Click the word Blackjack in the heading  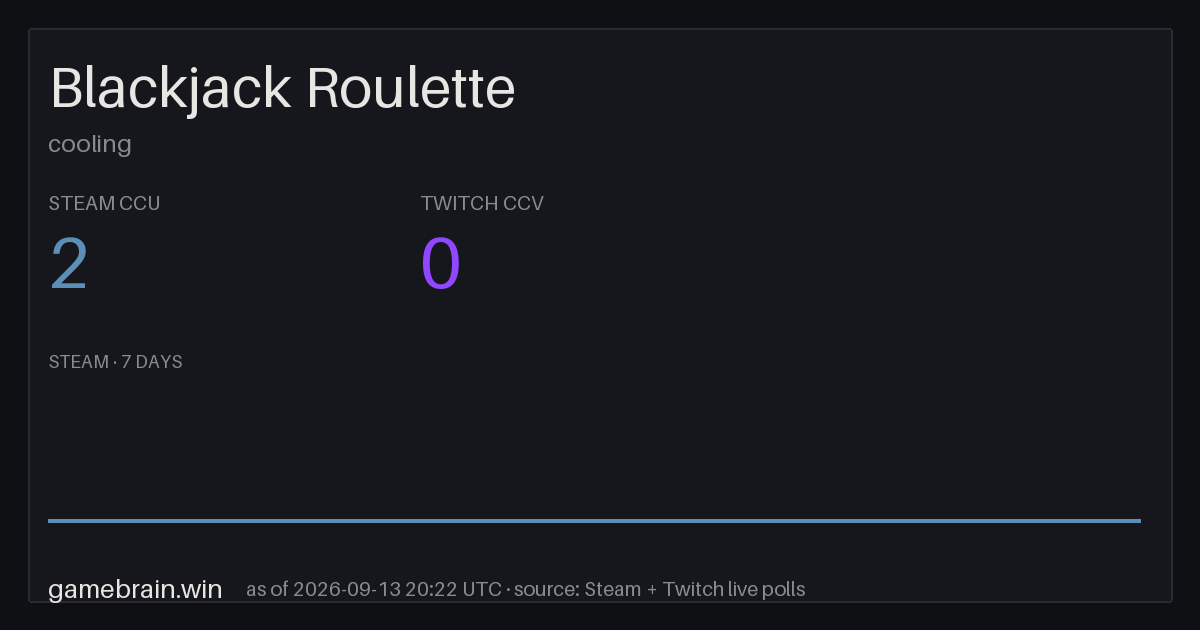pyautogui.click(x=171, y=89)
